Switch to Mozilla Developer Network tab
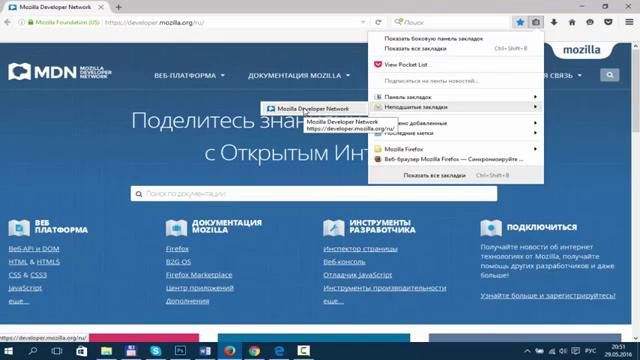Viewport: 640px width, 360px height. (x=54, y=7)
